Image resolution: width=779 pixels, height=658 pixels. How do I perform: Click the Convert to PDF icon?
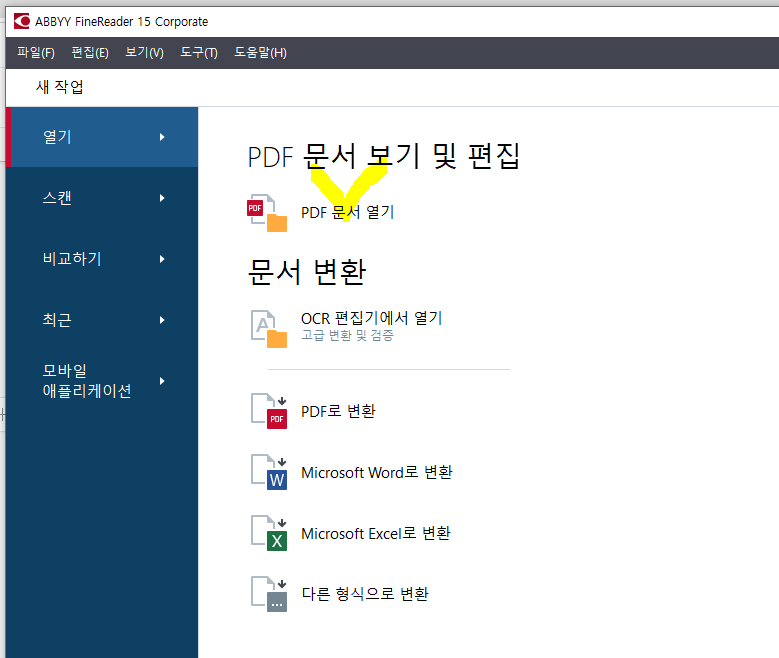tap(269, 411)
